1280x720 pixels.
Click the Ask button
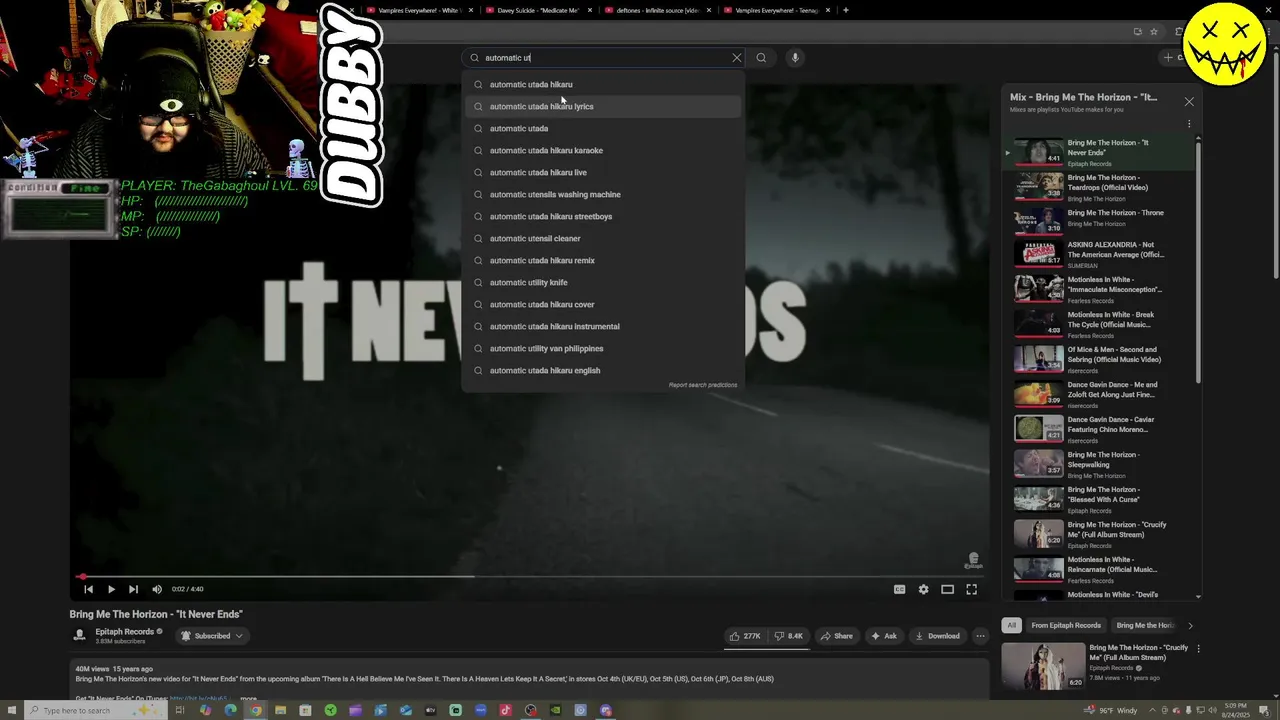point(884,636)
